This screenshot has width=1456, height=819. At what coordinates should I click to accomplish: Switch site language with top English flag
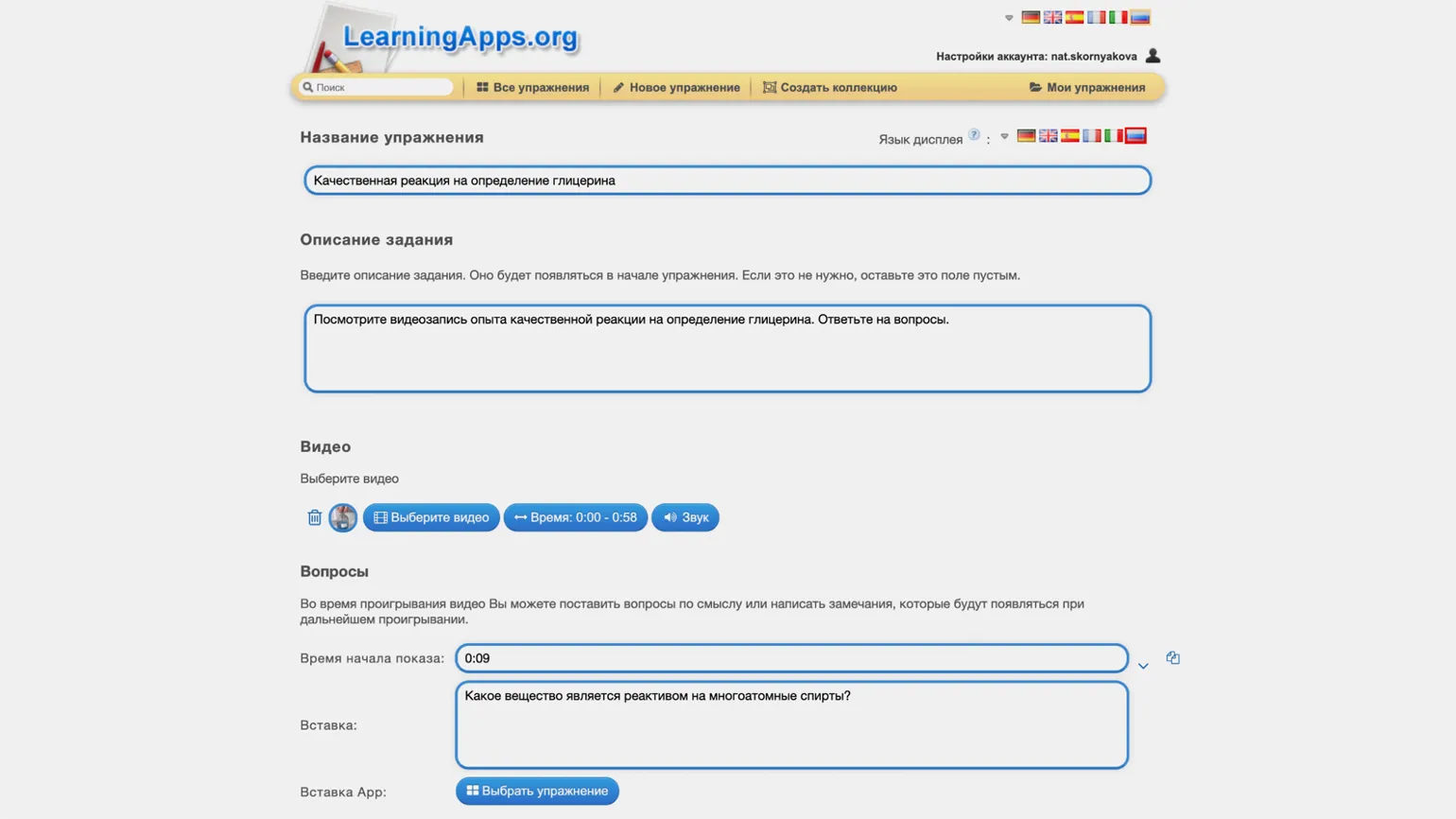1052,17
